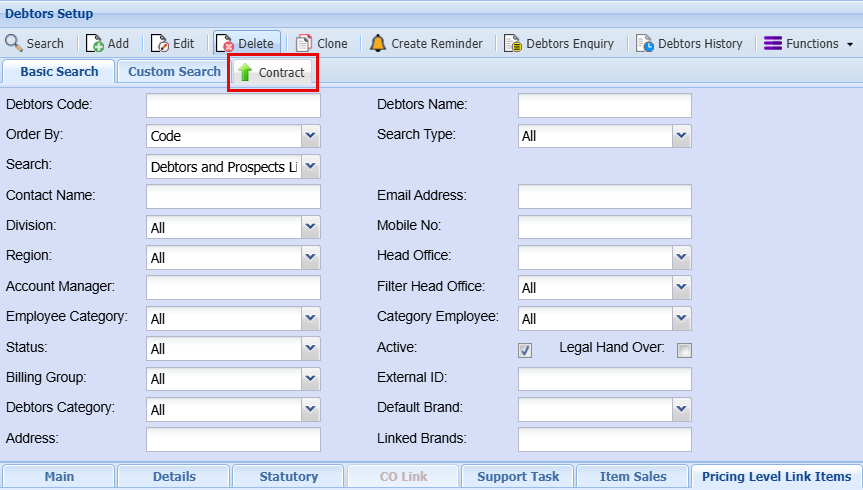Click the Add document icon

coord(95,43)
